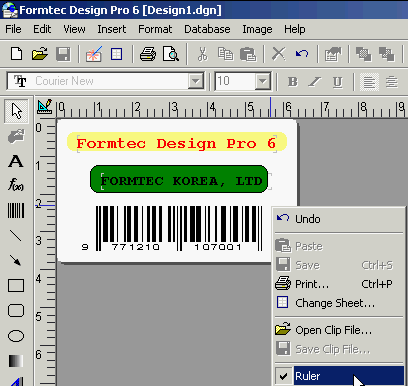Click Bring to Front icon
The image size is (408, 386).
click(x=363, y=54)
